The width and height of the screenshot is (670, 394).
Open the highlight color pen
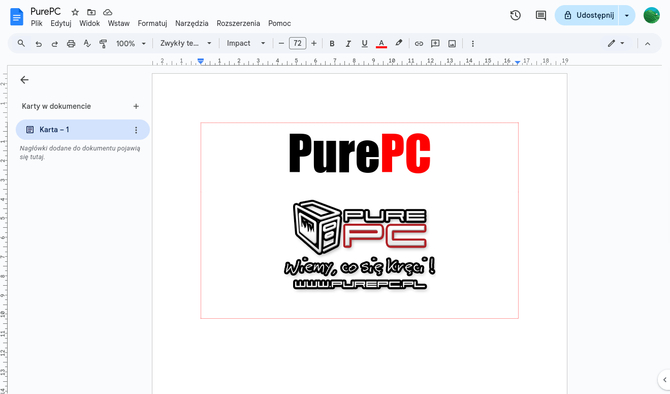point(399,43)
